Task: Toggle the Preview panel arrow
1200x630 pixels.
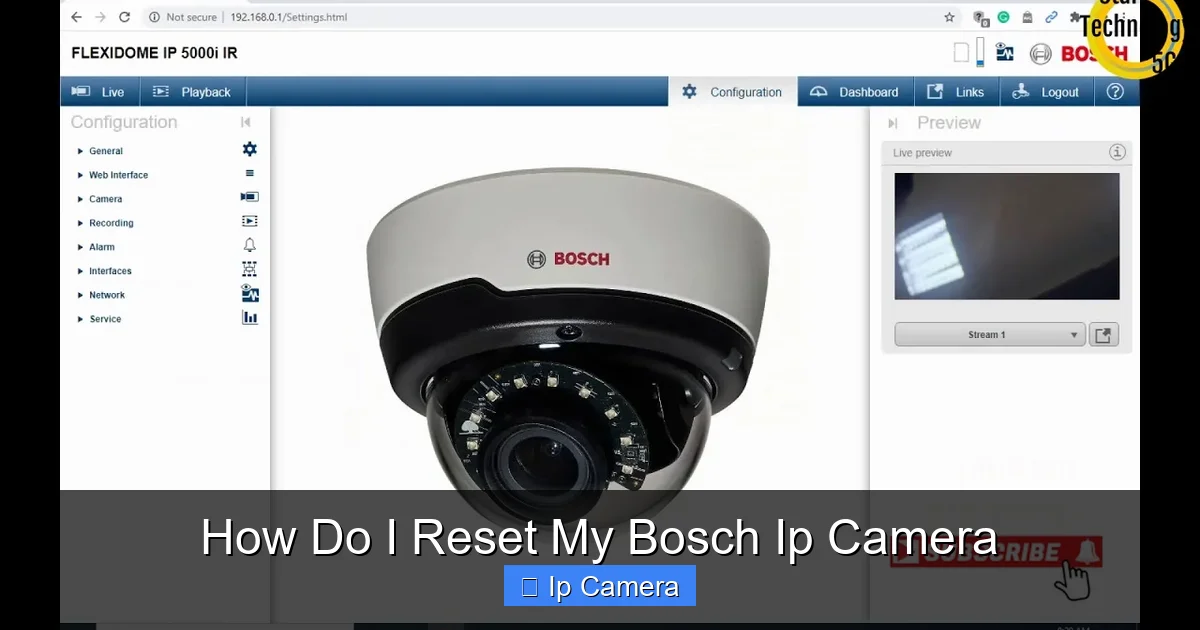Action: (894, 123)
